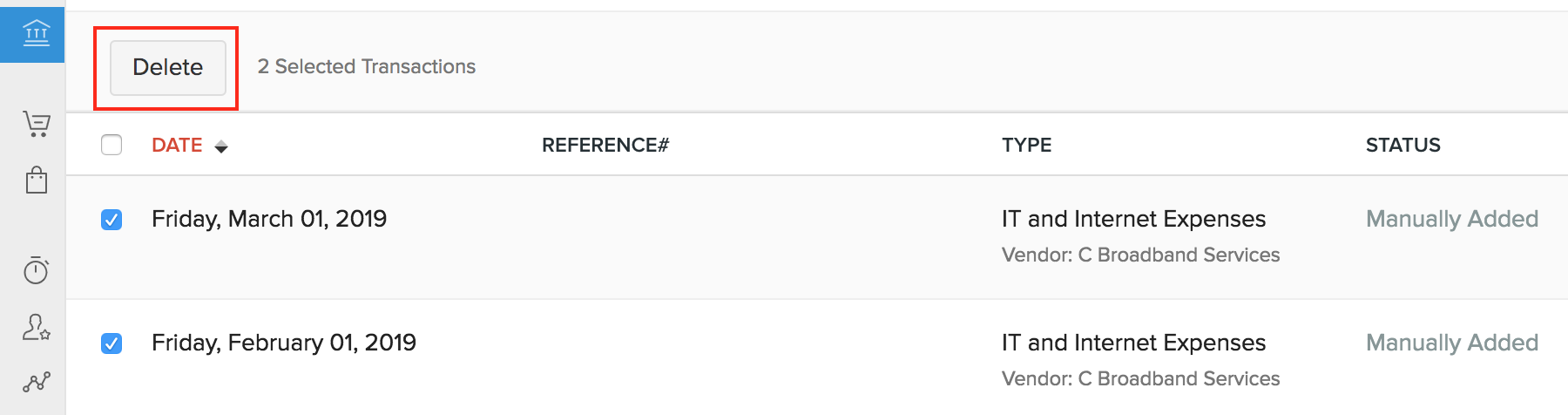The image size is (1568, 415).
Task: Open the Accountant person icon
Action: (x=37, y=327)
